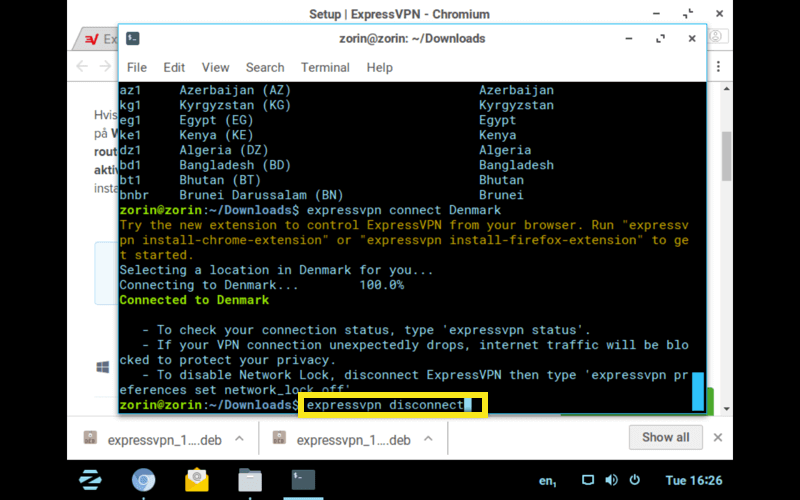Open the Zorin start menu

coord(91,480)
